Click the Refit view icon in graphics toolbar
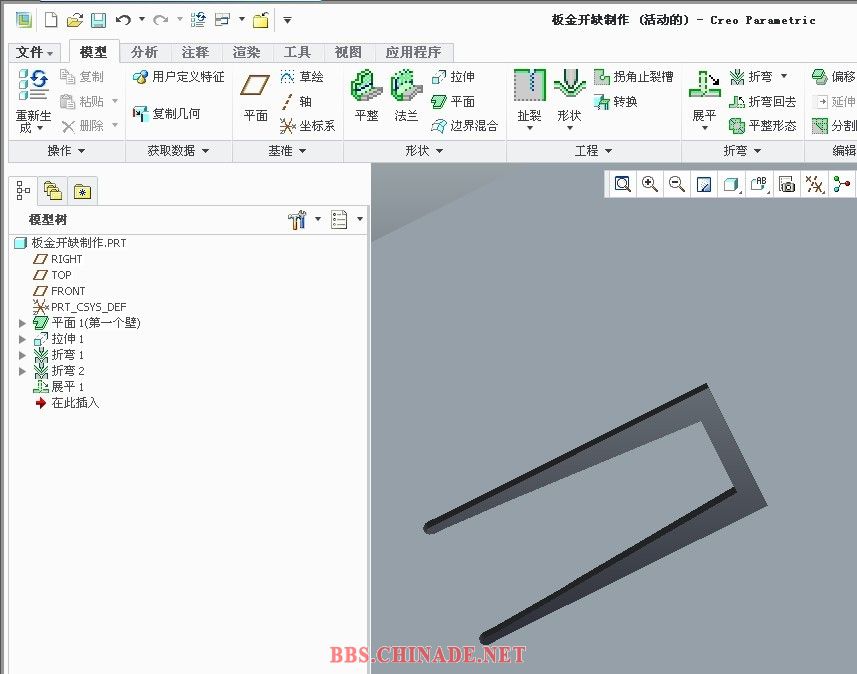This screenshot has width=857, height=674. coord(623,184)
